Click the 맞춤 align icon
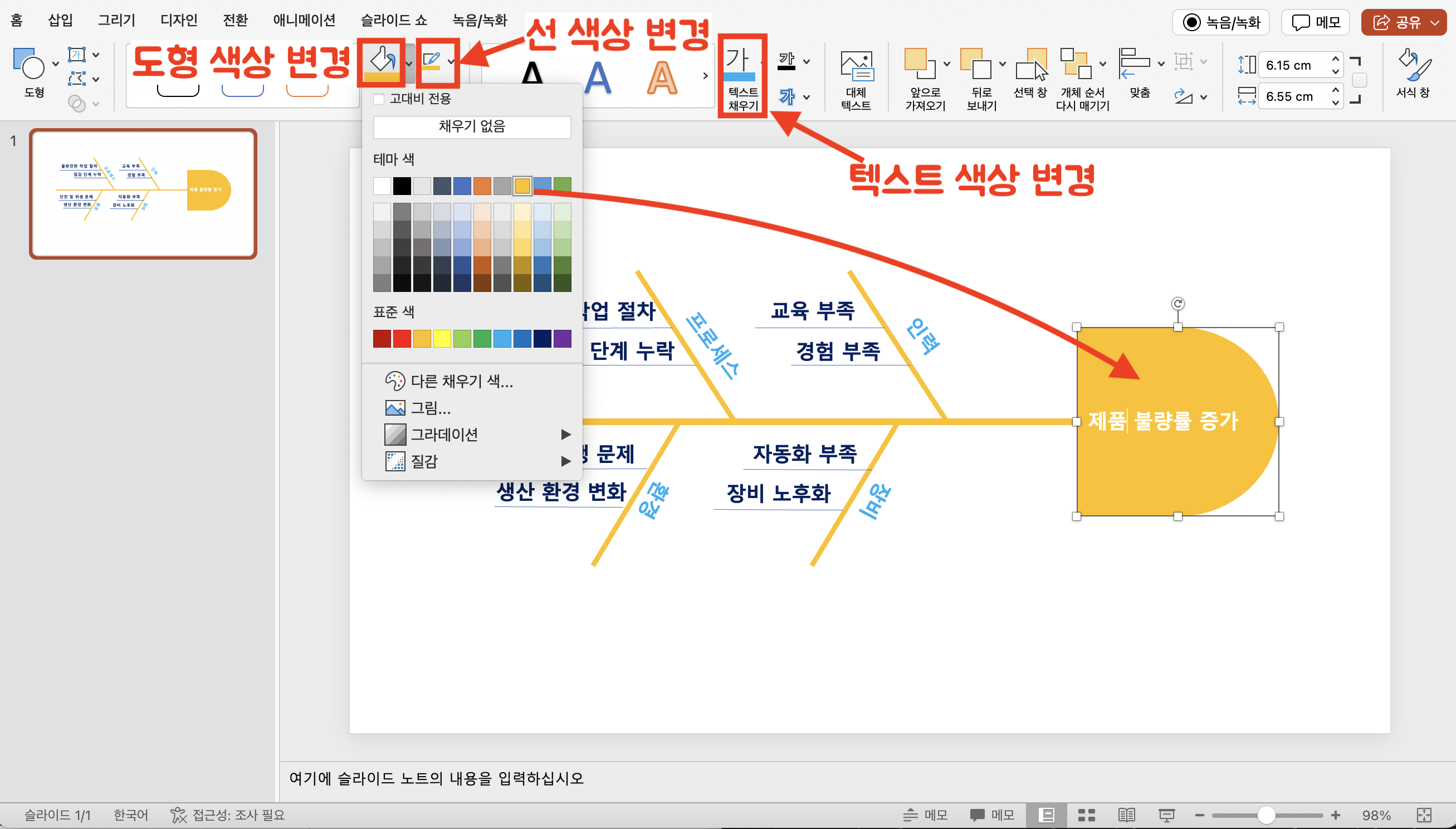Screen dimensions: 1456x829 [x=1134, y=62]
